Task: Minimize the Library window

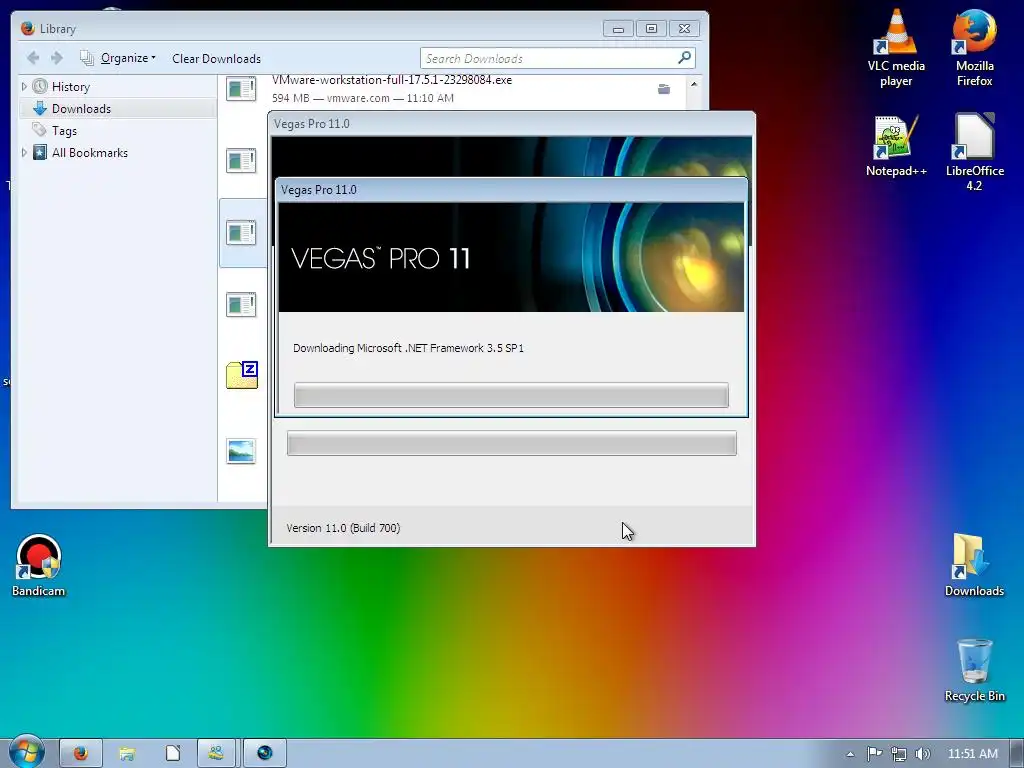Action: tap(618, 29)
